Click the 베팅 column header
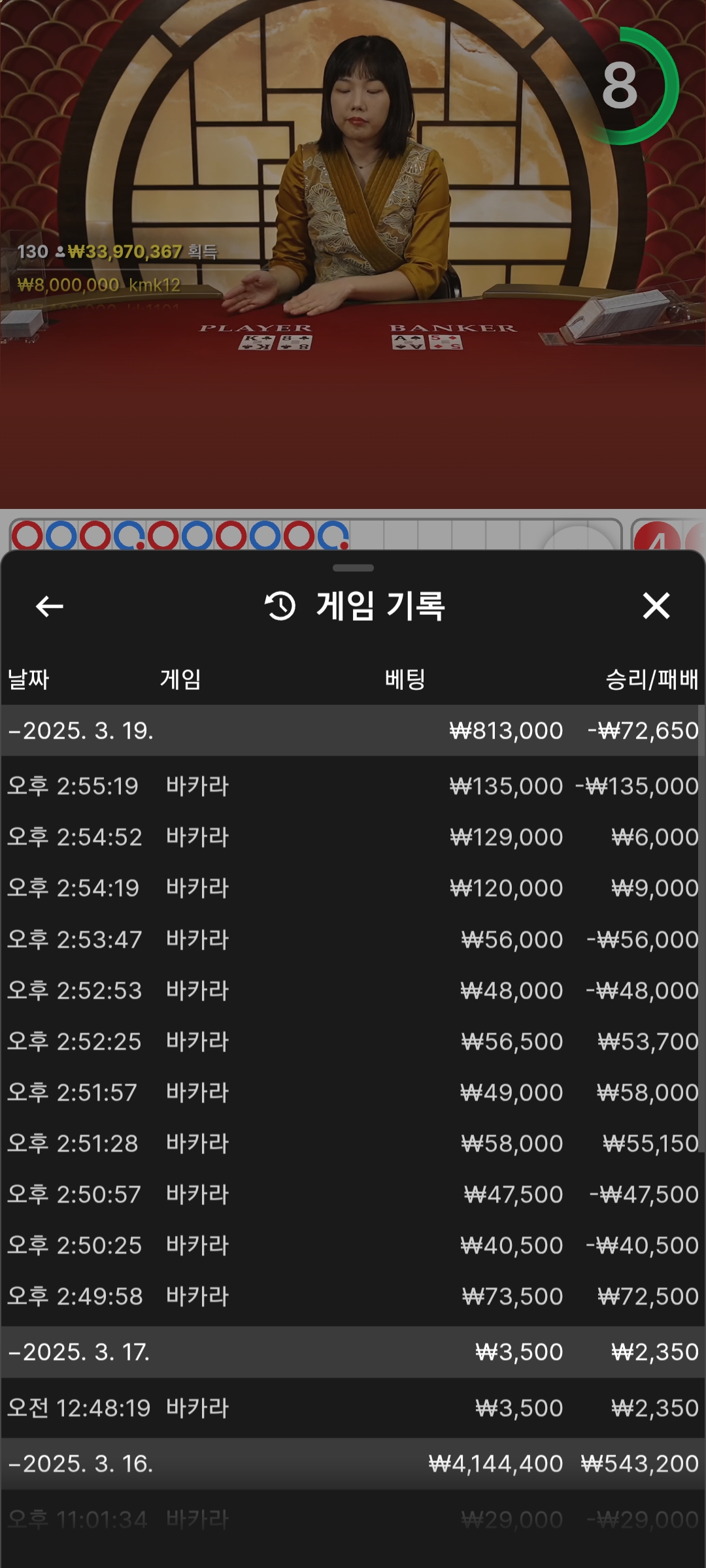The height and width of the screenshot is (1568, 706). pos(405,679)
